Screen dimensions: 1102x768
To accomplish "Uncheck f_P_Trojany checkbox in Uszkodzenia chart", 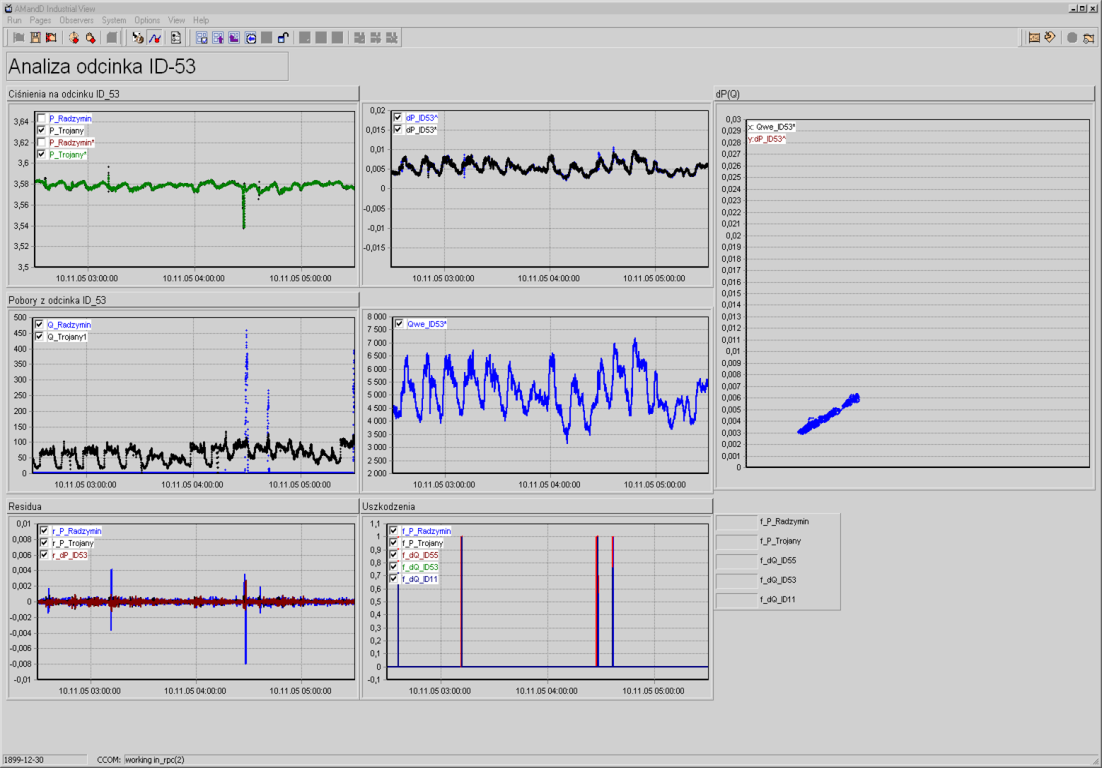I will coord(394,543).
